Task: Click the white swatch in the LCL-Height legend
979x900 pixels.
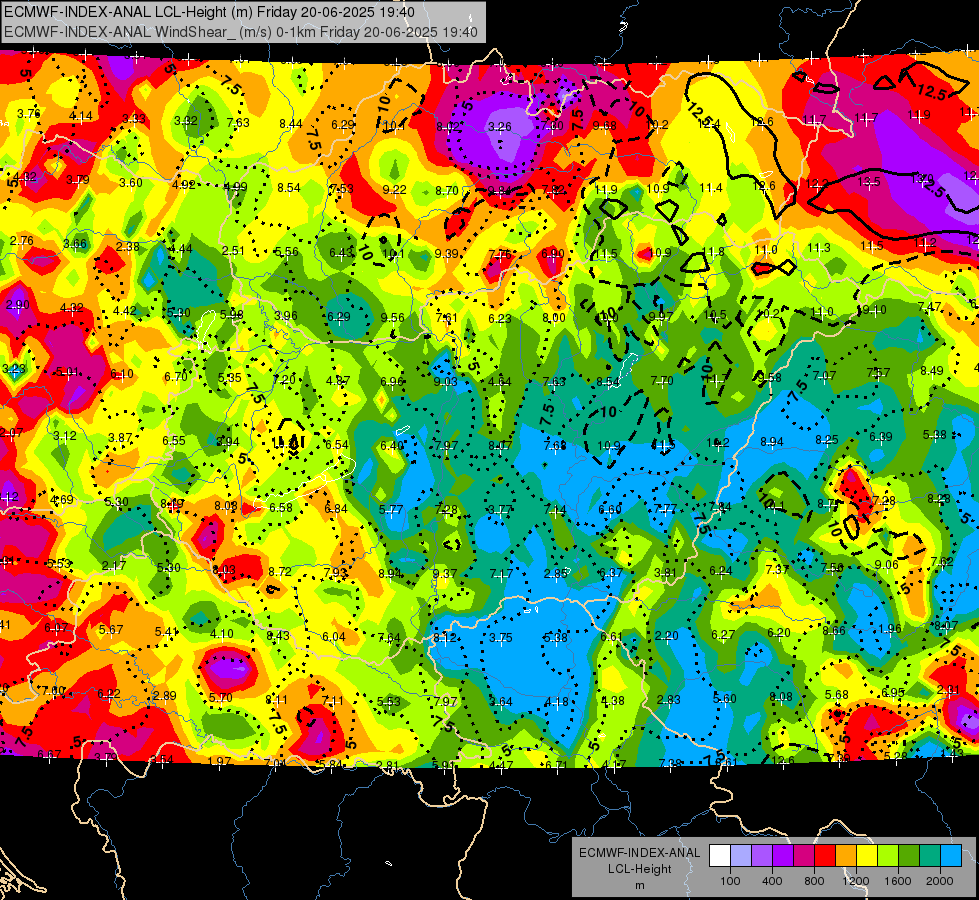Action: [720, 856]
